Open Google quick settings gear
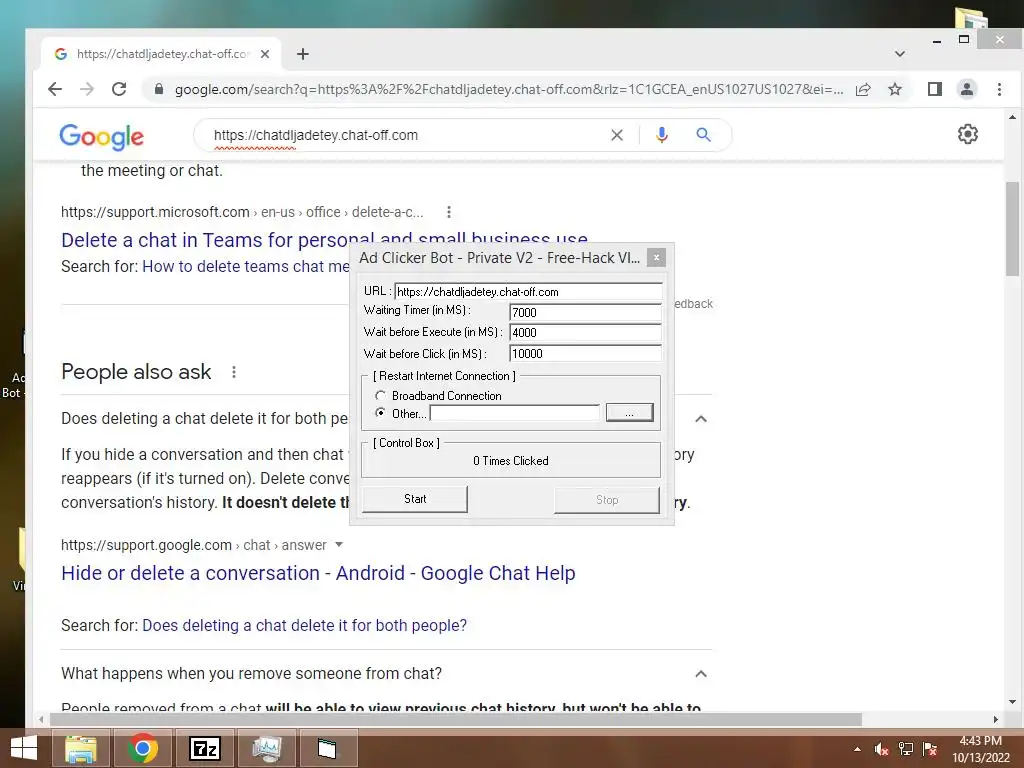 pyautogui.click(x=968, y=135)
